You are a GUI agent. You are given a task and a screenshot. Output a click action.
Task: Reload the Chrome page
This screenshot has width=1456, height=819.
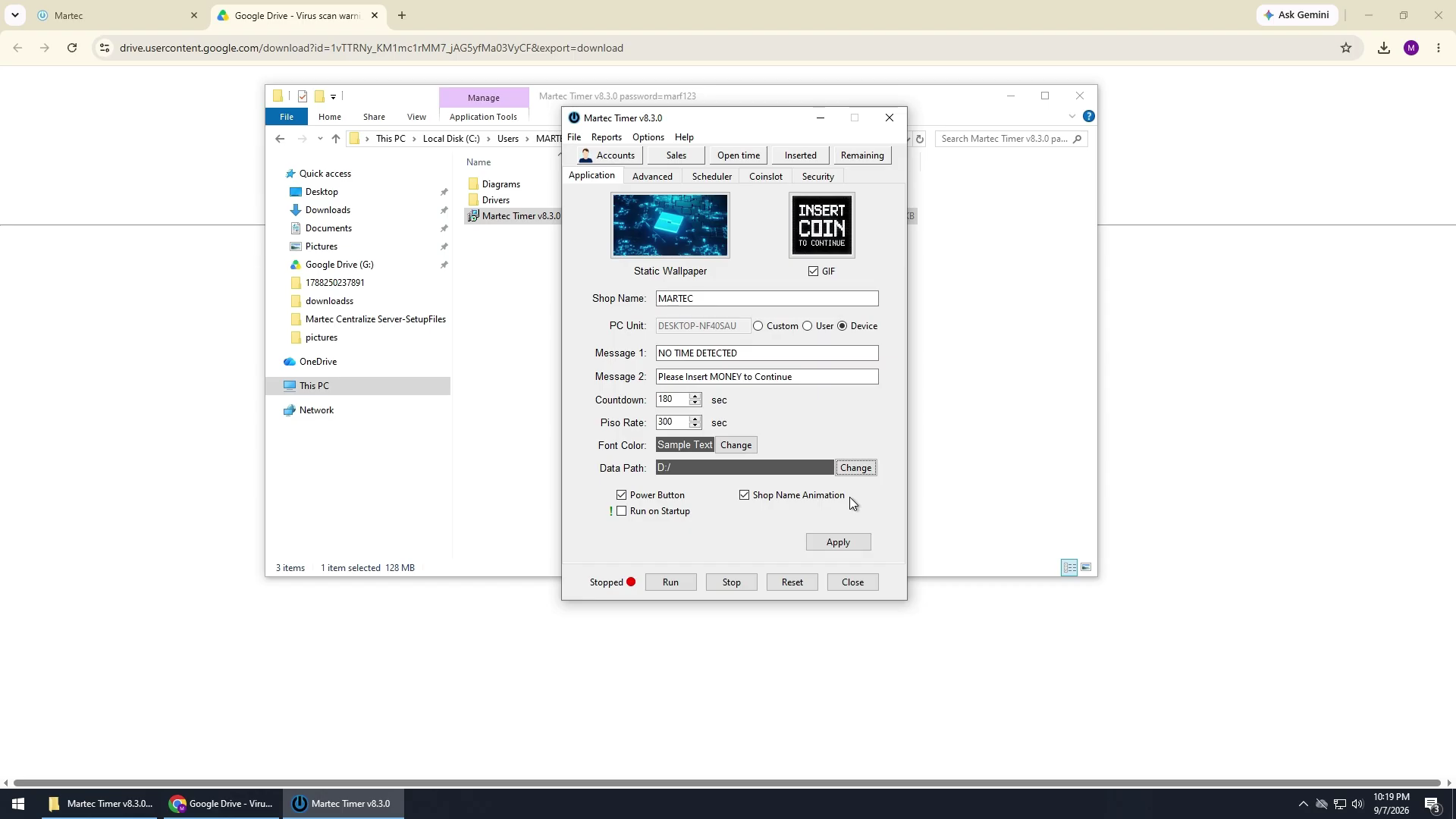pyautogui.click(x=72, y=48)
